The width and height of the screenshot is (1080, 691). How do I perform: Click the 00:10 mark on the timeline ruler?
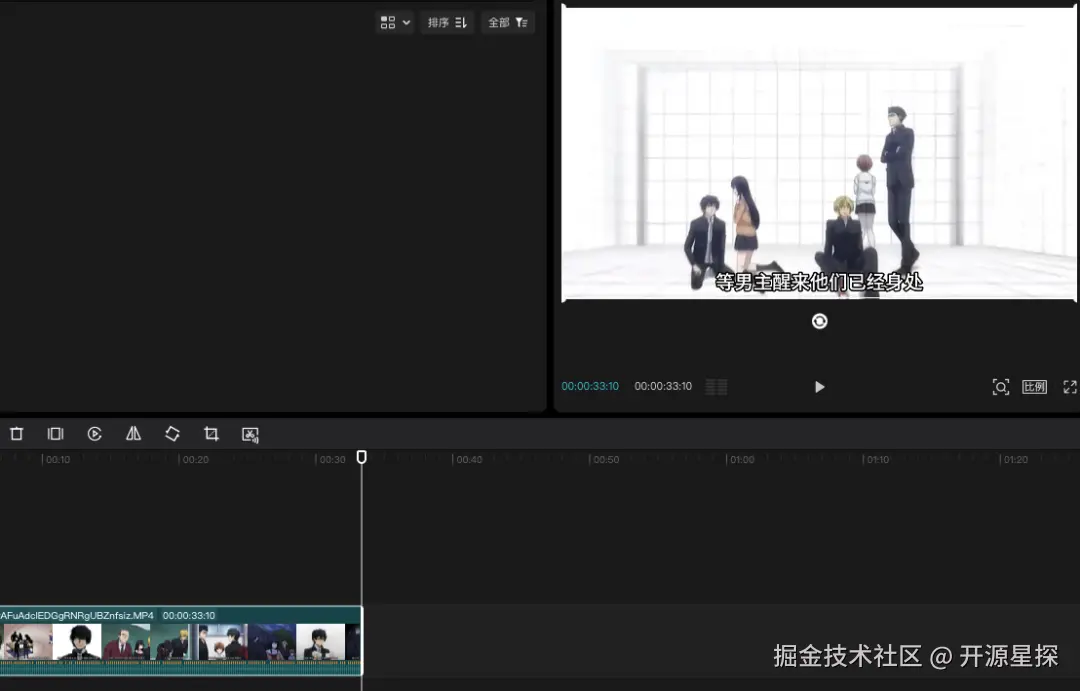pos(58,460)
